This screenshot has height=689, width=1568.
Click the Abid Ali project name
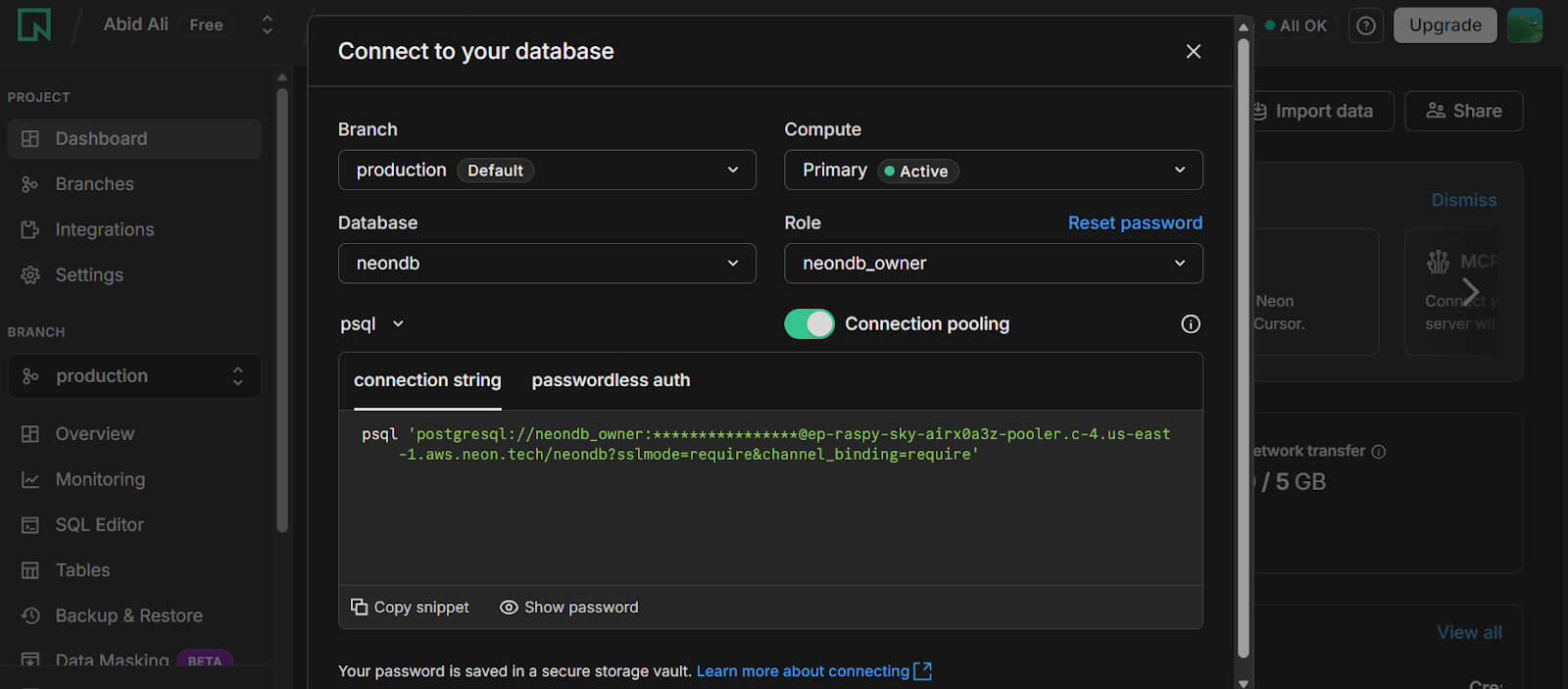click(x=136, y=25)
